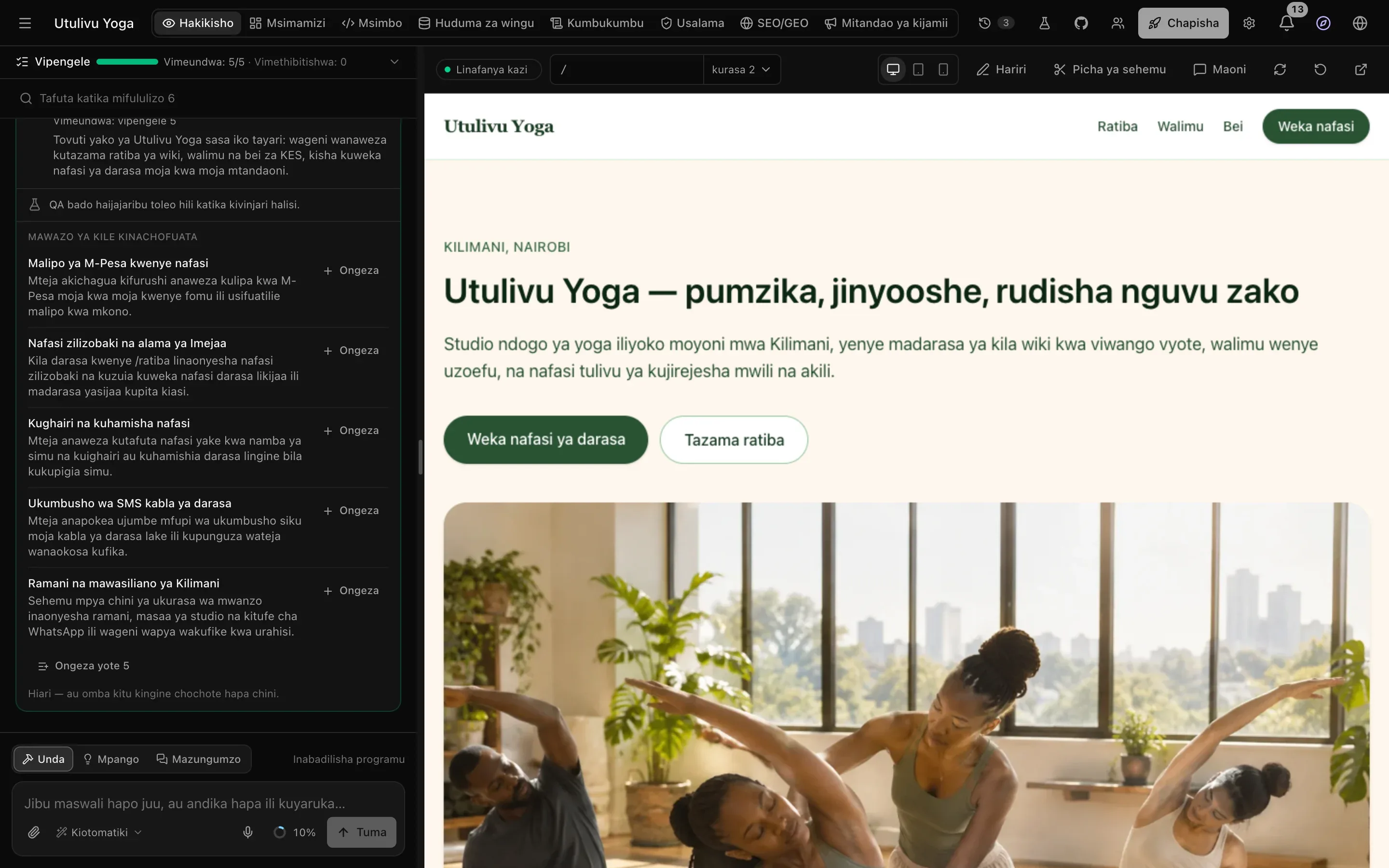1389x868 pixels.
Task: Switch to Mpango plan mode
Action: pyautogui.click(x=111, y=759)
